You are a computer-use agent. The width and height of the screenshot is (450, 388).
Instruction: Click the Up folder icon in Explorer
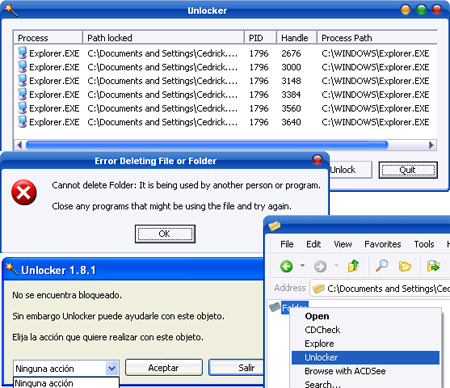tap(353, 266)
